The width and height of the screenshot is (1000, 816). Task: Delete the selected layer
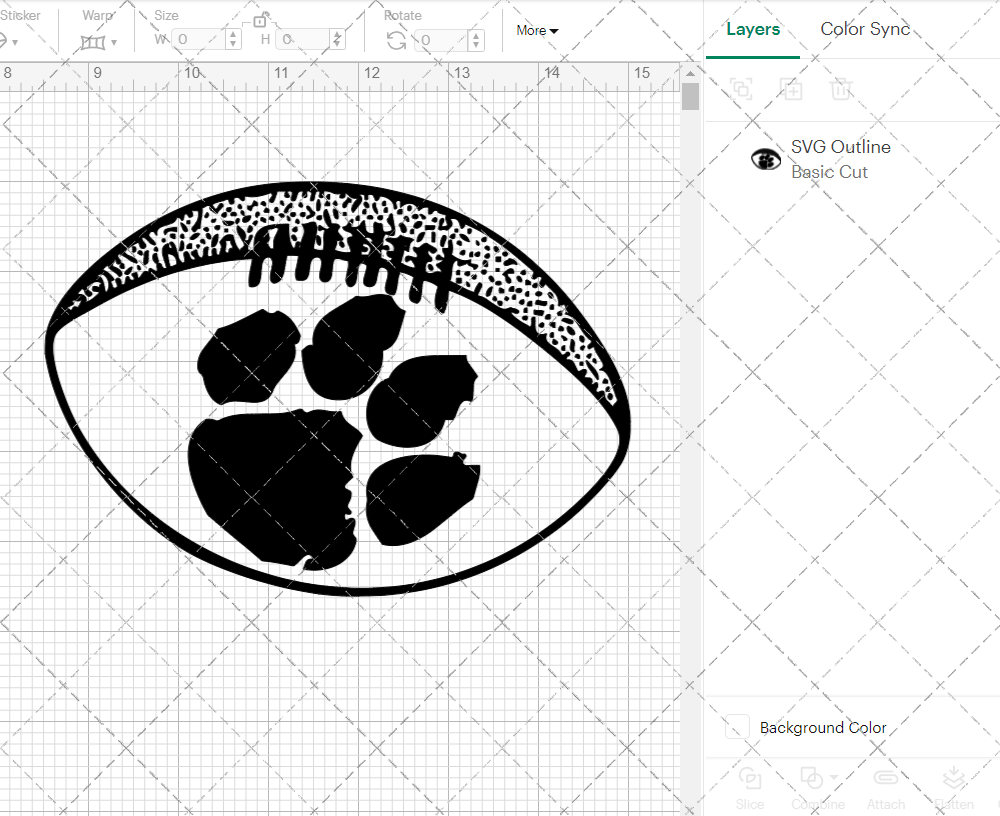click(x=841, y=89)
